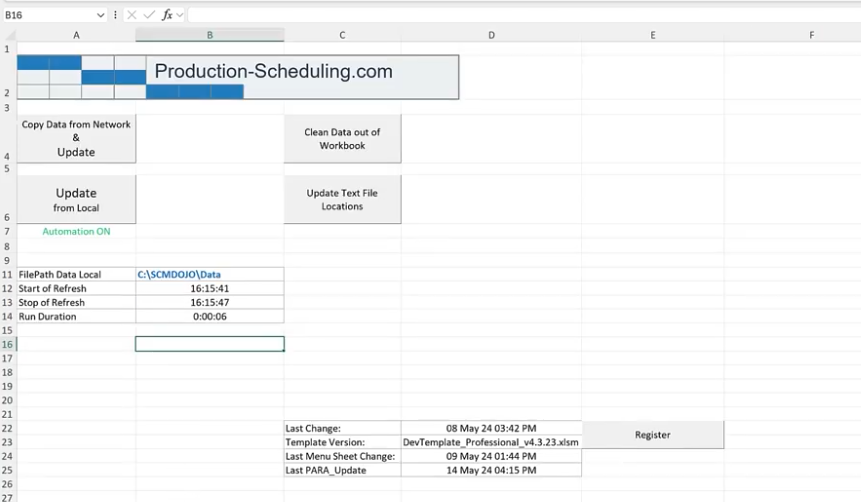Select the 08 May 24 03:42 PM cell

(x=491, y=428)
